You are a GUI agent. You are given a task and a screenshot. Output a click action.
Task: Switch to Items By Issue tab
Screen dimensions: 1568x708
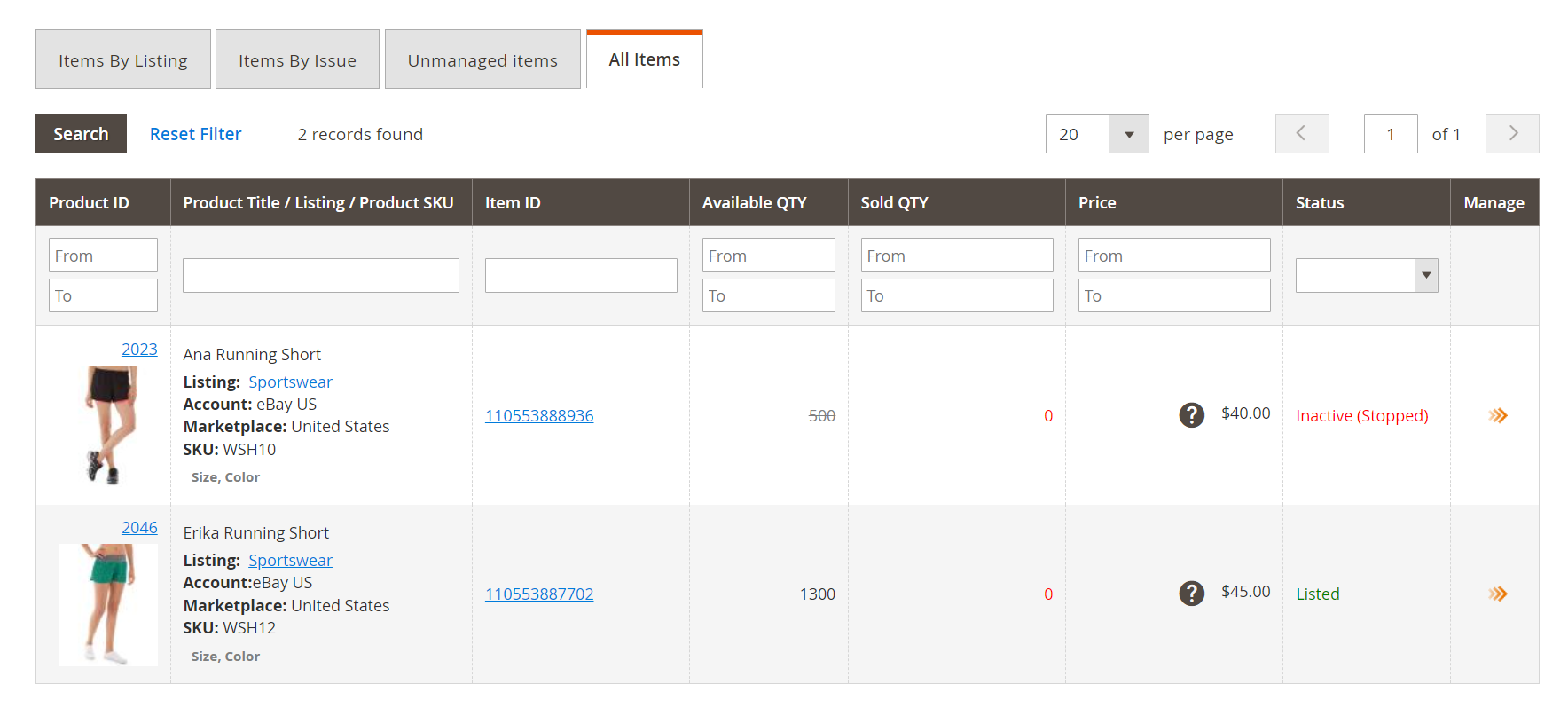(297, 60)
